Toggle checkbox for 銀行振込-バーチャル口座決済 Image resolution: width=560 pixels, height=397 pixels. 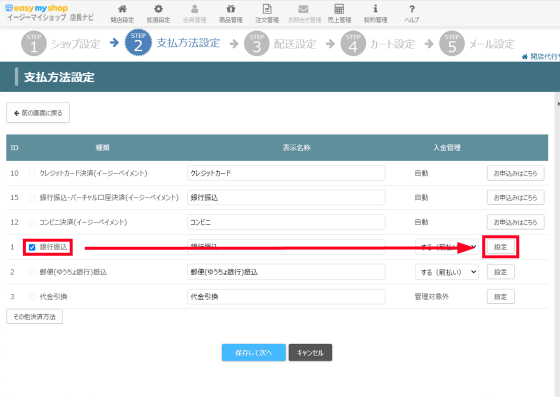[32, 198]
